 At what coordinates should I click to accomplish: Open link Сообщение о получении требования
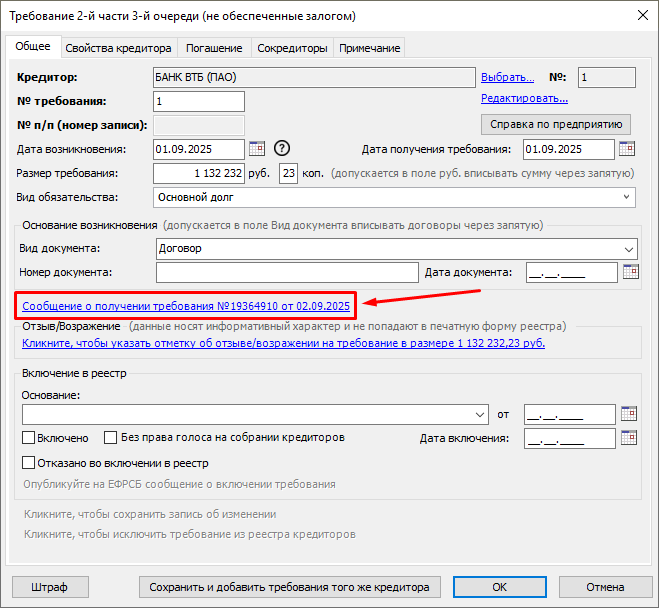pyautogui.click(x=185, y=305)
